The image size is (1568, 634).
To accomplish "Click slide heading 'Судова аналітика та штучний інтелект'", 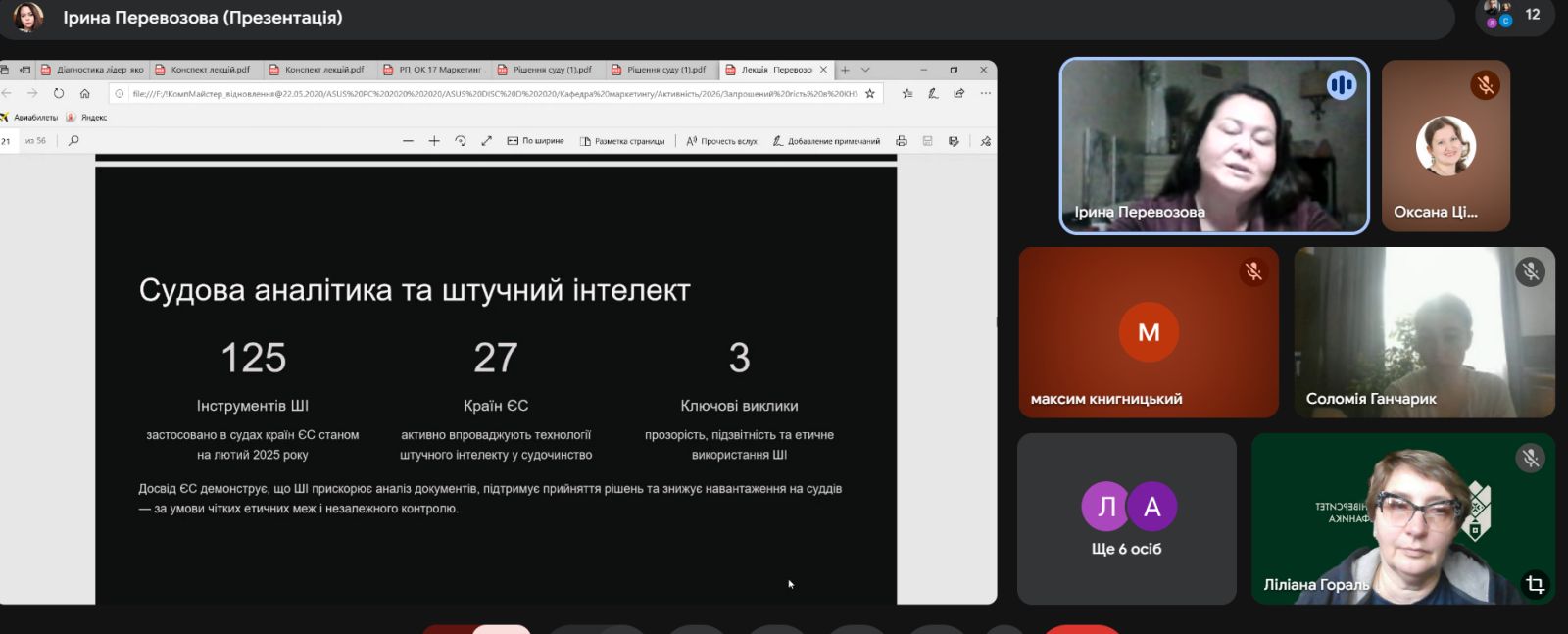I will 415,290.
